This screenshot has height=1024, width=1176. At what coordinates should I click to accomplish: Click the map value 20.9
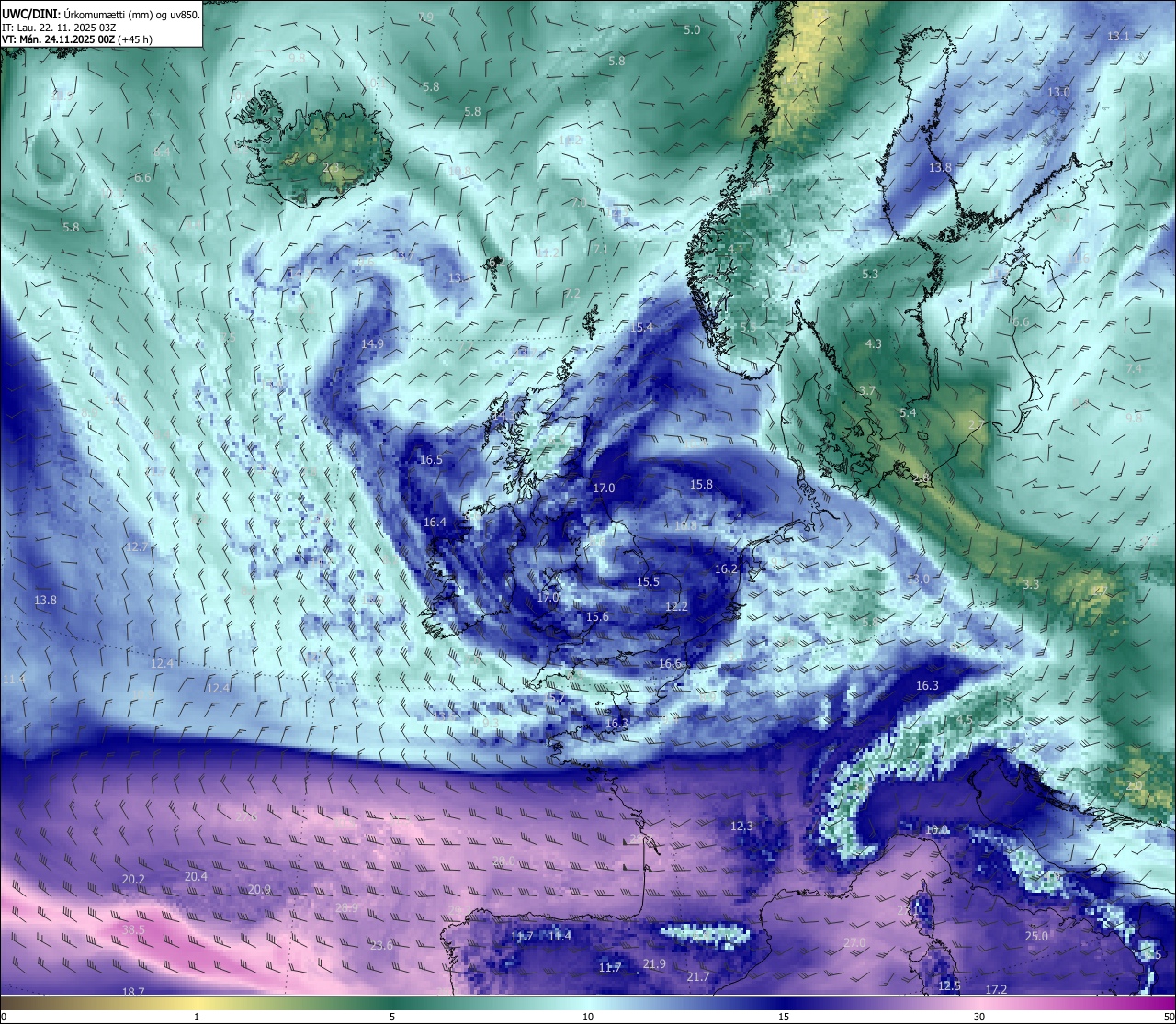259,889
